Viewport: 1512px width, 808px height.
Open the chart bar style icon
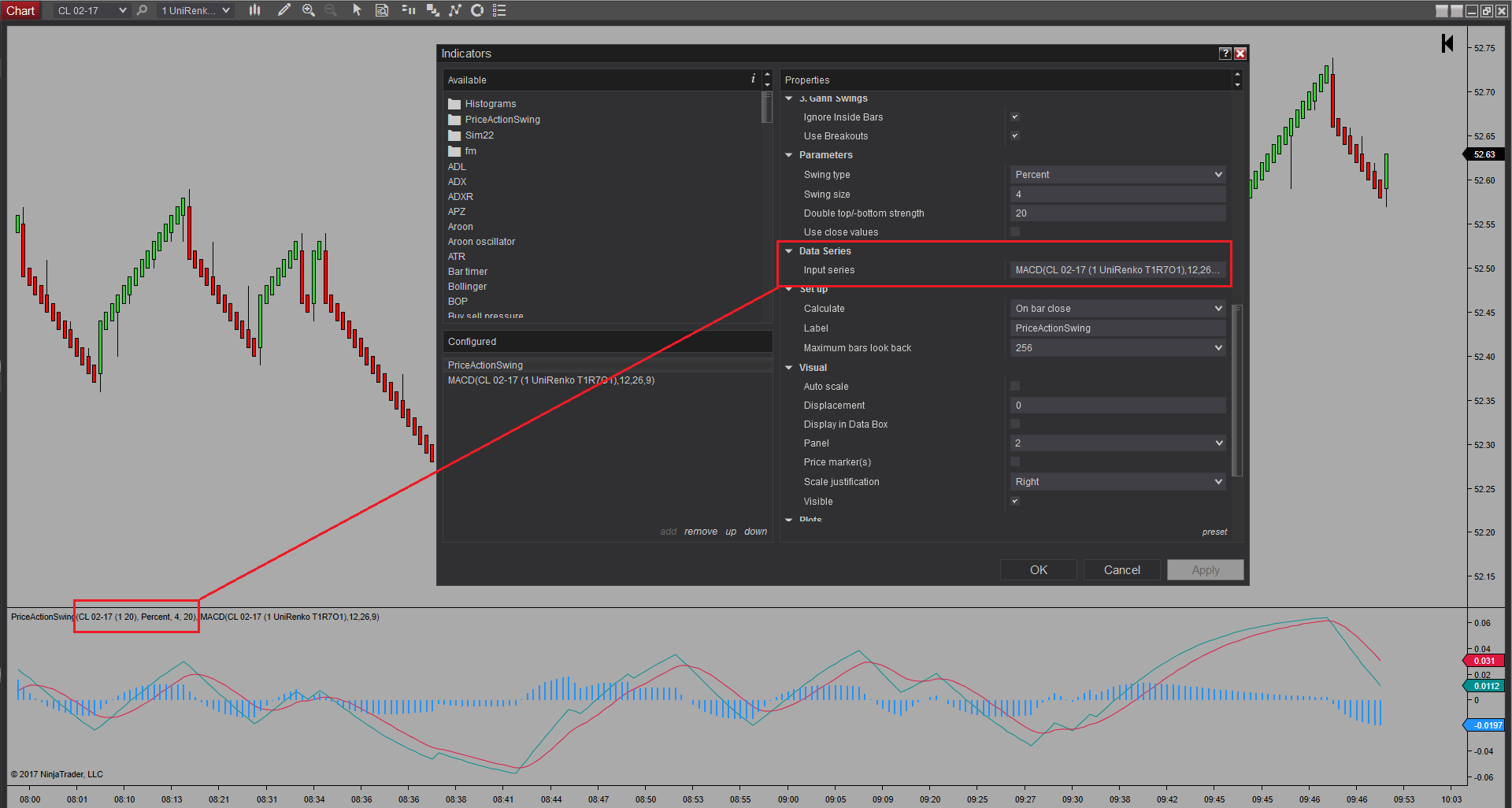coord(254,10)
